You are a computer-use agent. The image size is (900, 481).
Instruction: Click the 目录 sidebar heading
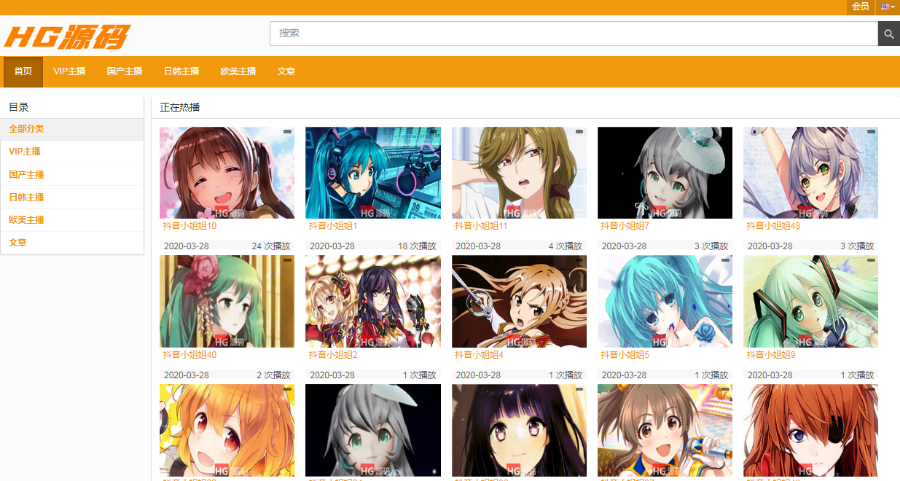pyautogui.click(x=19, y=107)
